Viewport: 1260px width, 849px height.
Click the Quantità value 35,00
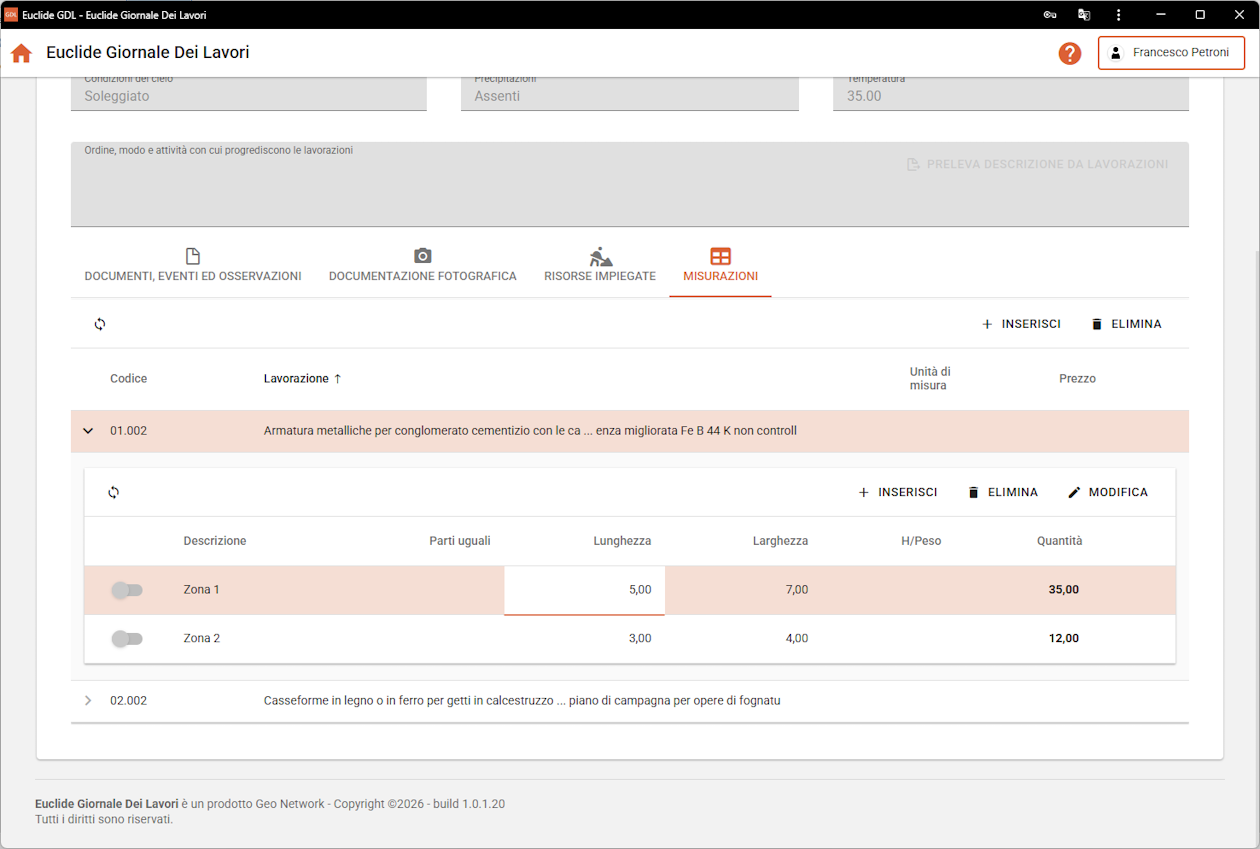[1064, 590]
